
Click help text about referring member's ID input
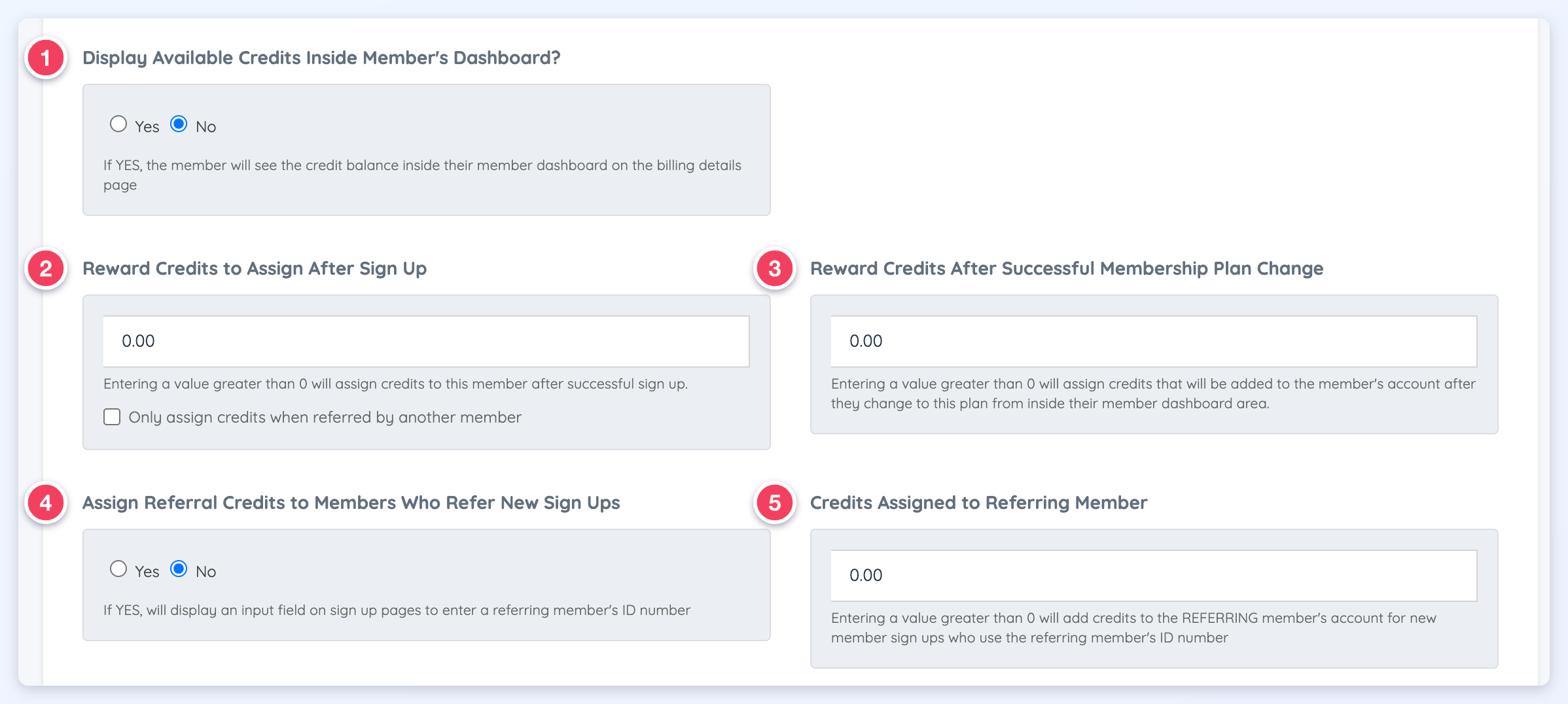[x=397, y=610]
